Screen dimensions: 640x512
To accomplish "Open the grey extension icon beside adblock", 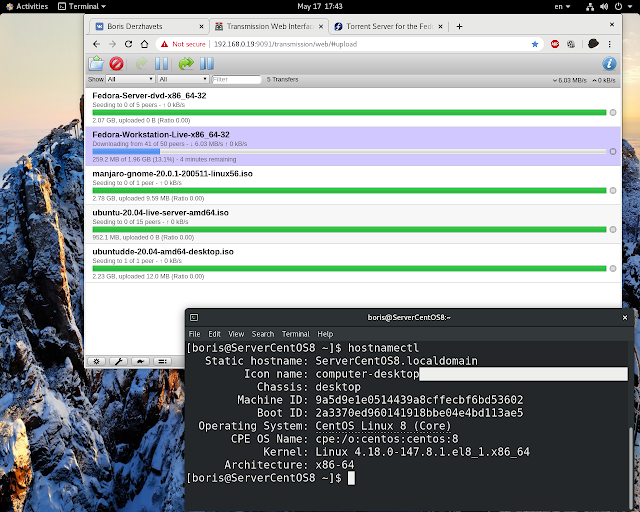I will (571, 44).
